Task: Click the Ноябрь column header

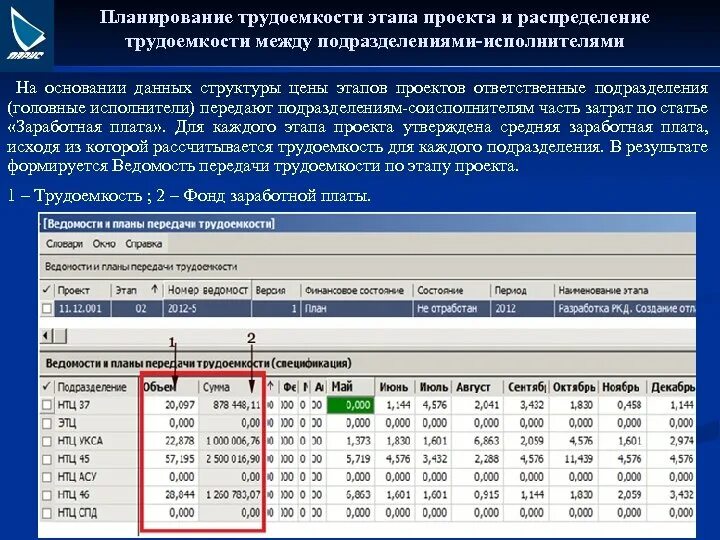Action: [x=622, y=387]
